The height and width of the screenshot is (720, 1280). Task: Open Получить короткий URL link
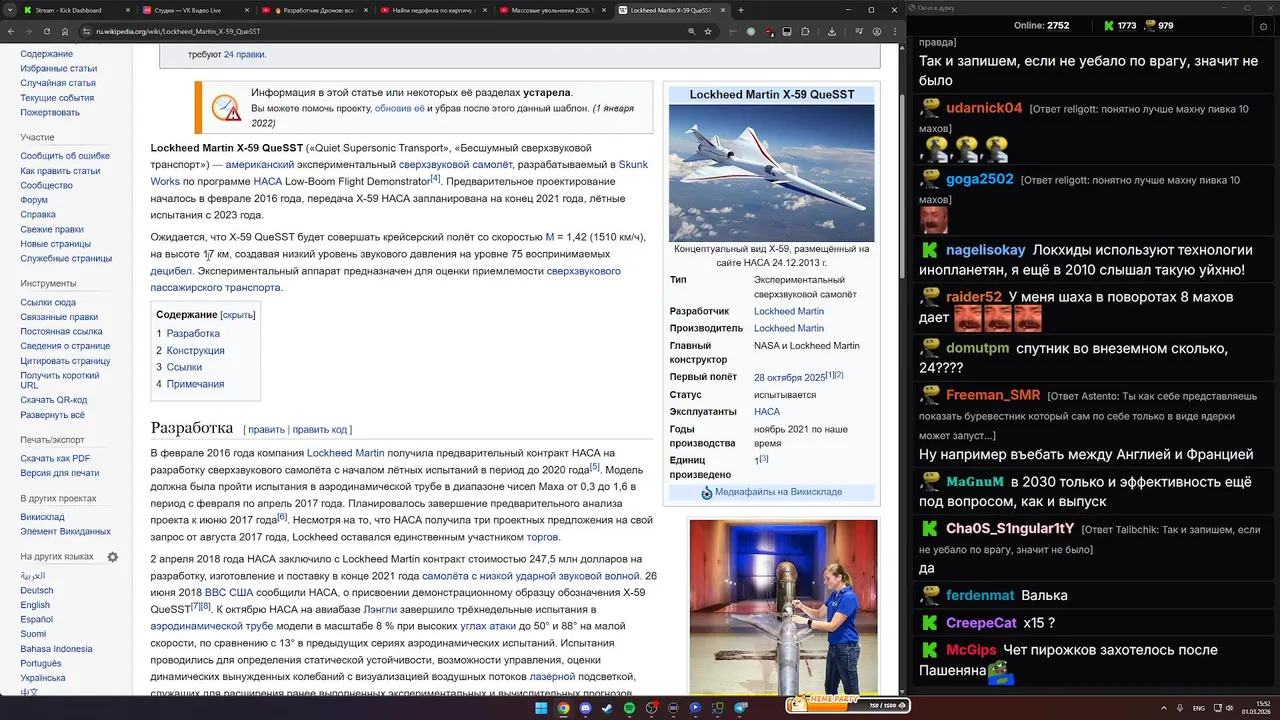(x=60, y=379)
